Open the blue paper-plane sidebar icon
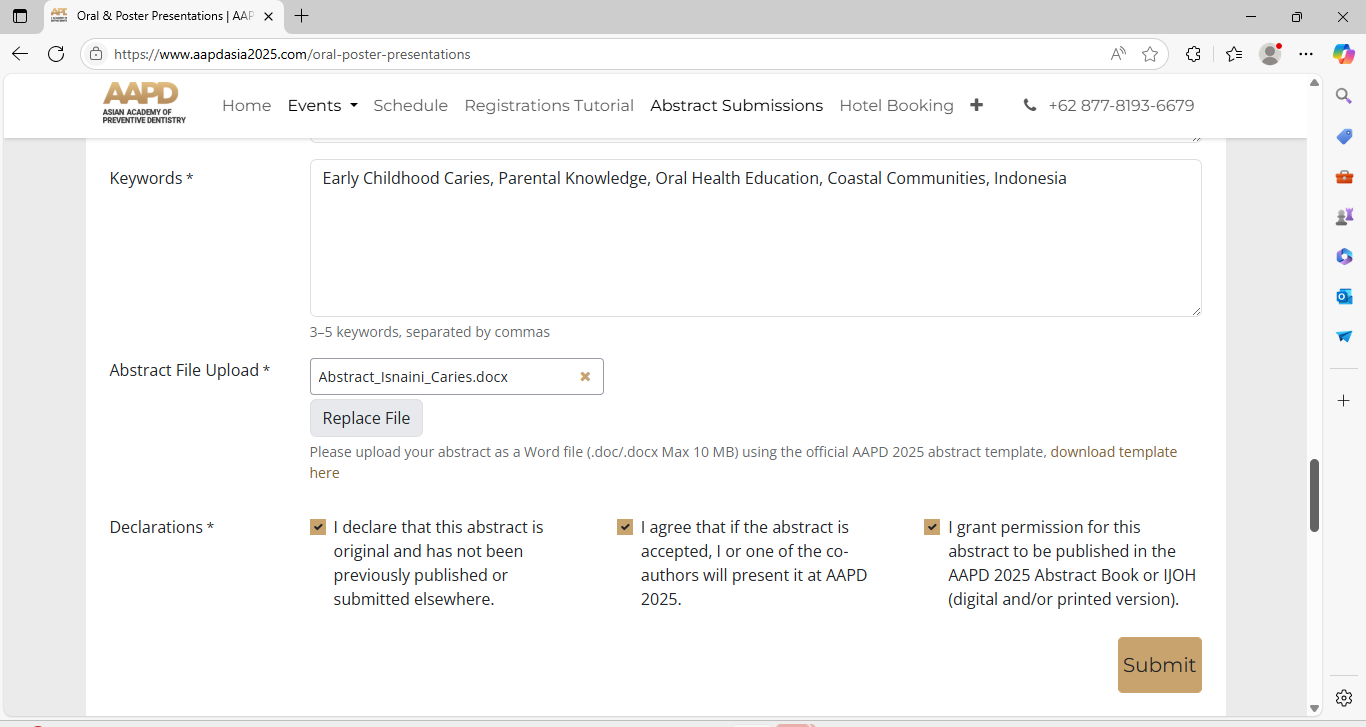 point(1344,336)
